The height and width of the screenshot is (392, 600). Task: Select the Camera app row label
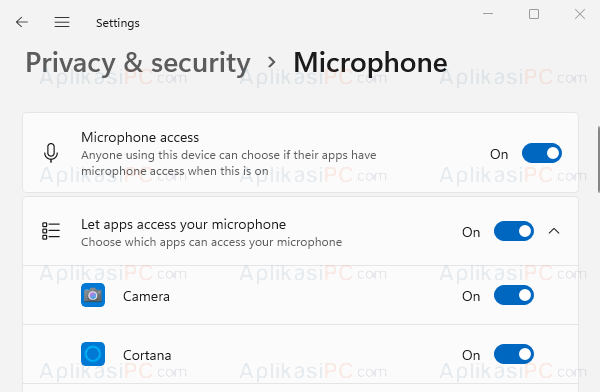[x=146, y=296]
